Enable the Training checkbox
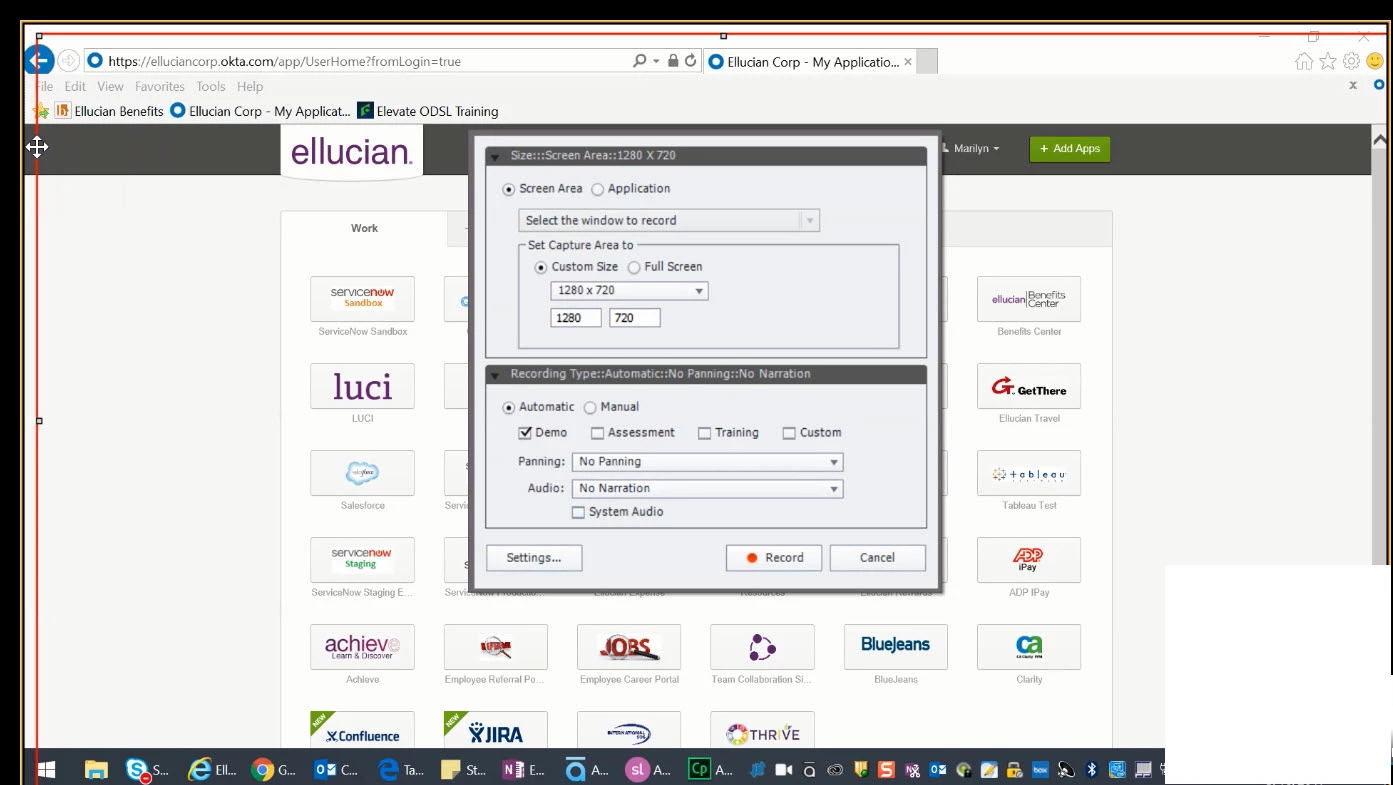This screenshot has height=785, width=1393. [704, 433]
